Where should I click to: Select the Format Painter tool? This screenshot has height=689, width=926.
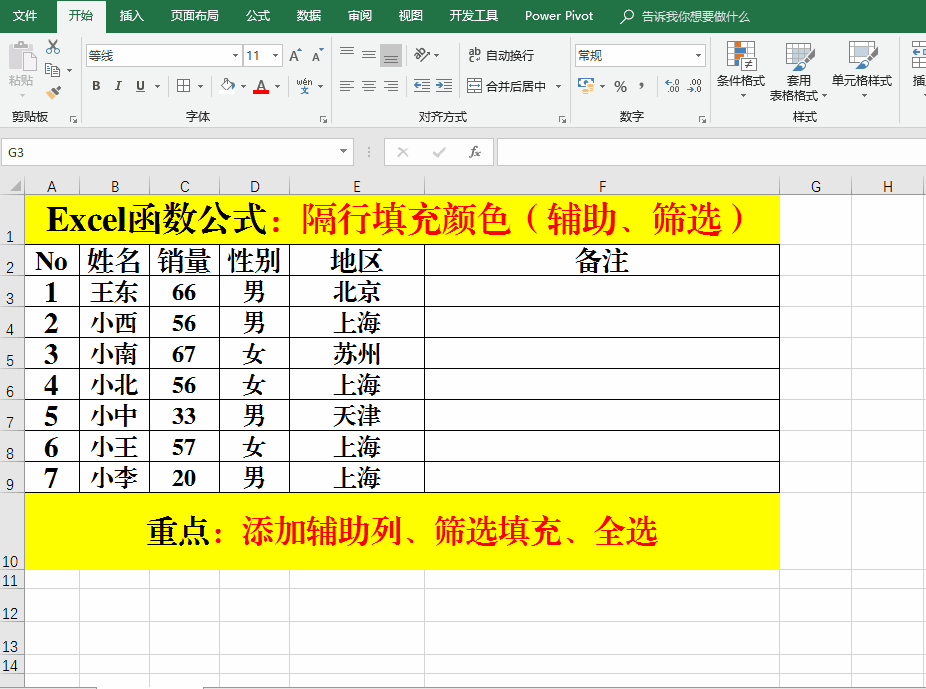pos(52,90)
